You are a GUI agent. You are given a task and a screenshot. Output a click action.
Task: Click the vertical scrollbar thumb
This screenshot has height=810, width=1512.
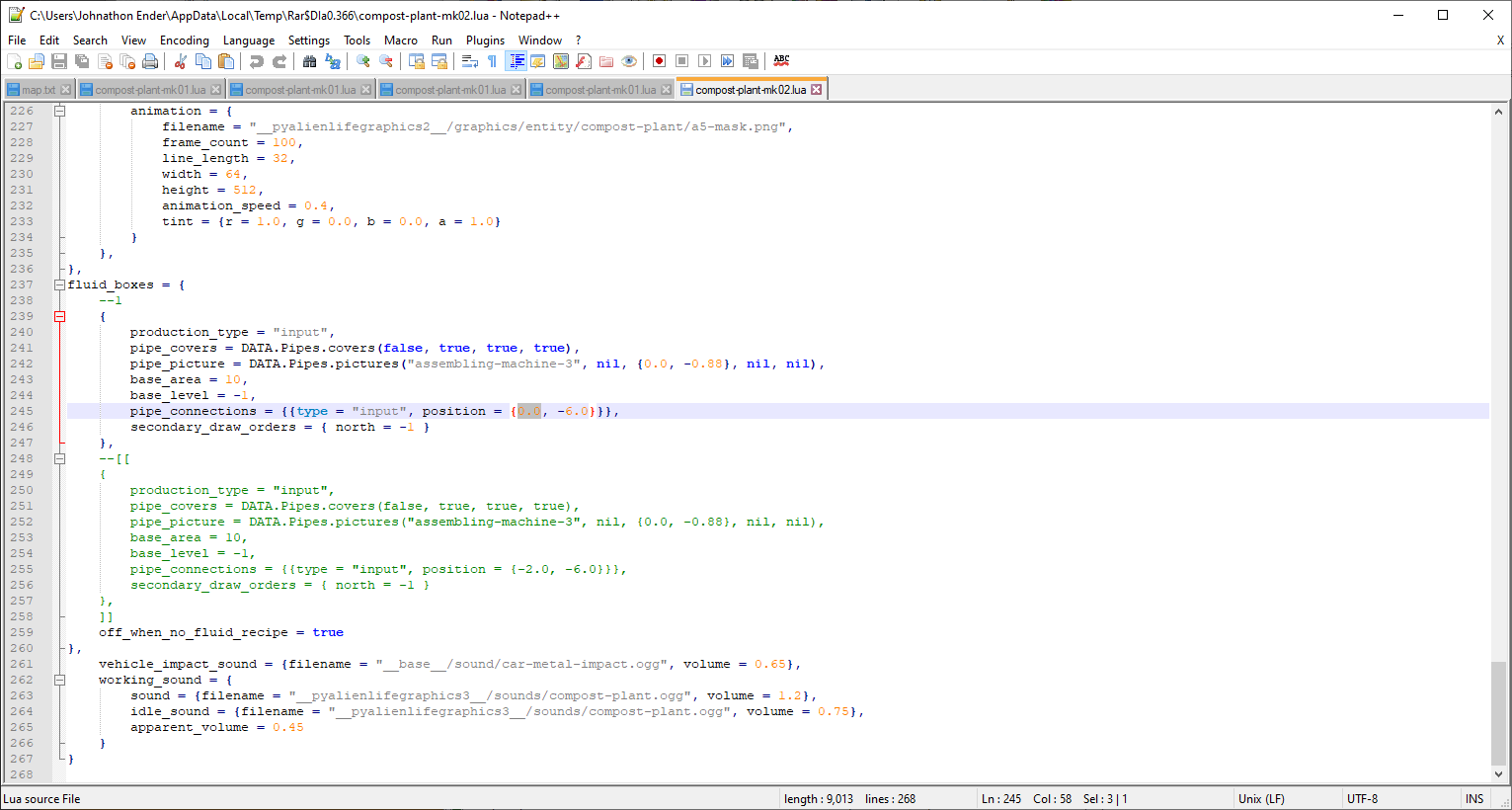coord(1499,711)
